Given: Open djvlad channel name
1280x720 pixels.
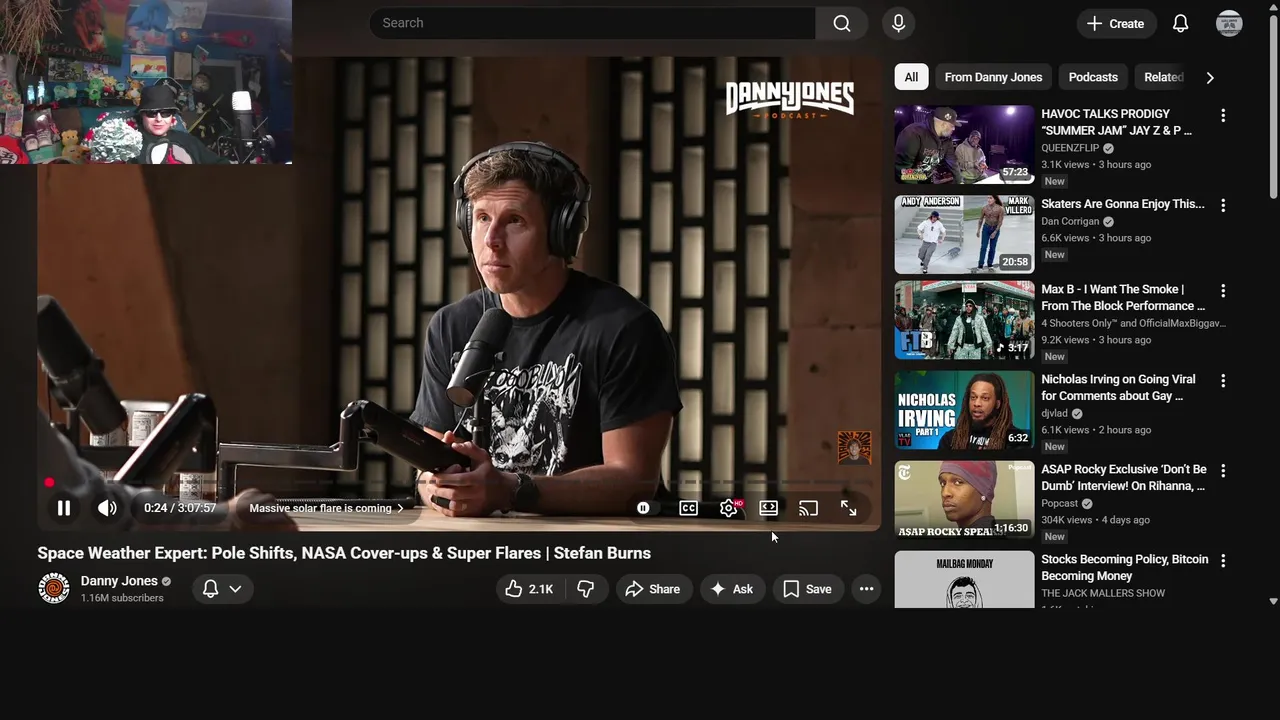Looking at the screenshot, I should pyautogui.click(x=1055, y=413).
